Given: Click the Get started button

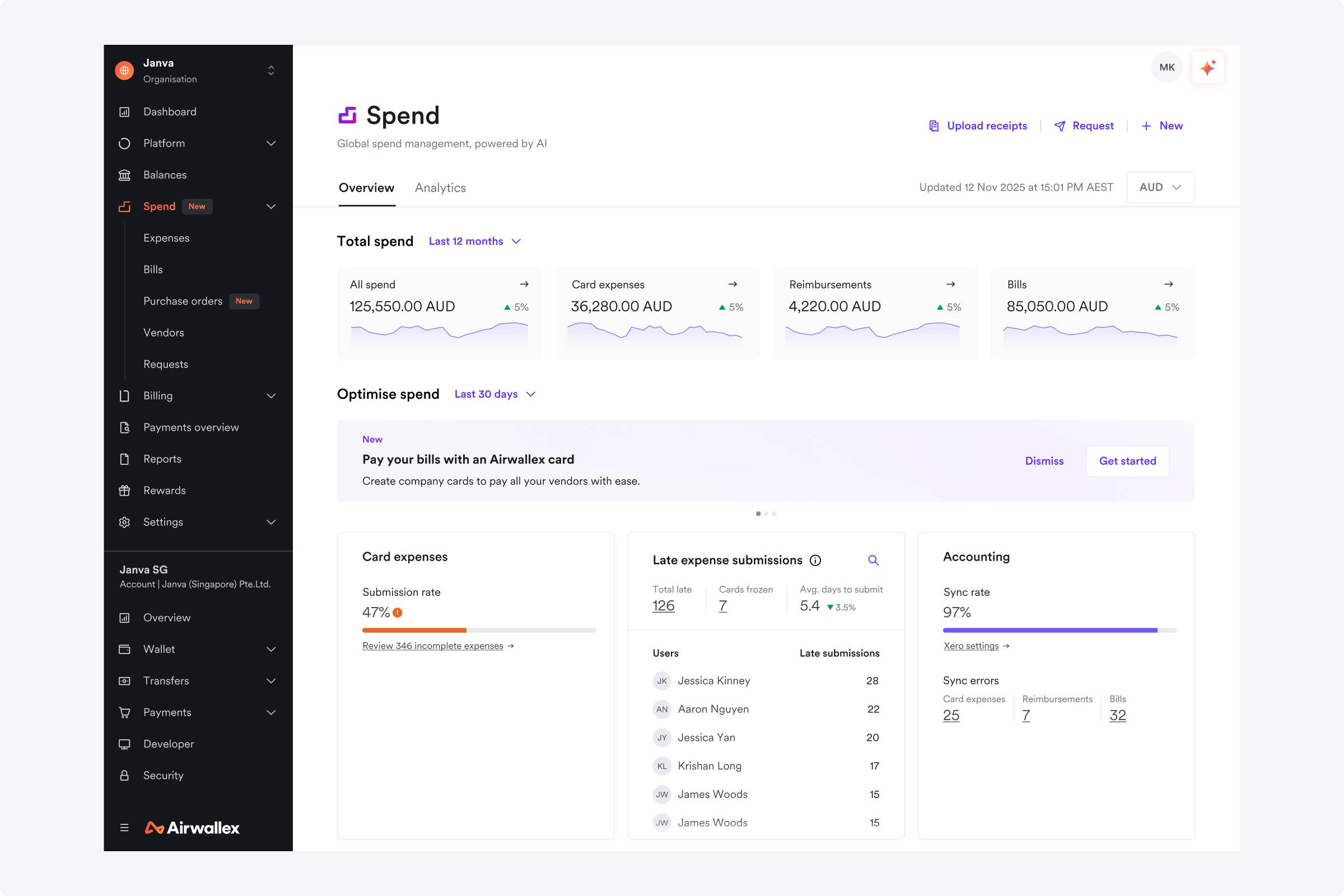Looking at the screenshot, I should 1127,461.
